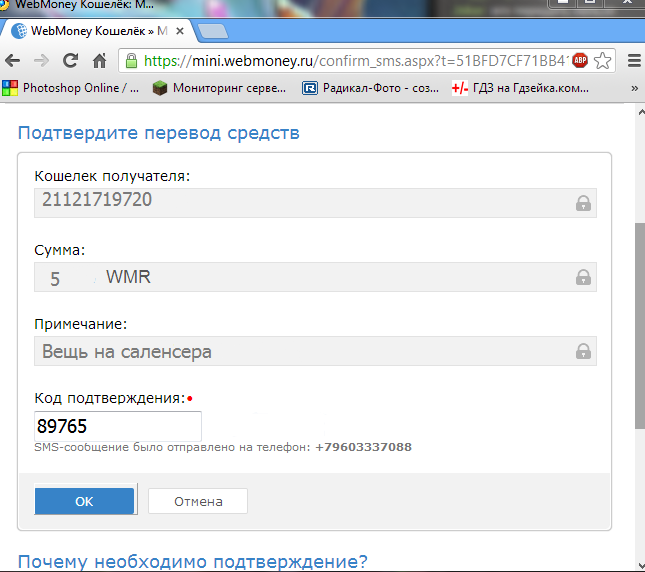Screen dimensions: 645x572
Task: Confirm the transfer with the OK button
Action: pos(84,501)
